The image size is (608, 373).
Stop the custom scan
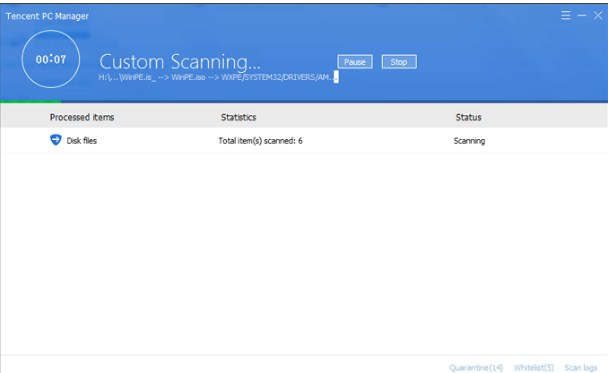point(399,62)
